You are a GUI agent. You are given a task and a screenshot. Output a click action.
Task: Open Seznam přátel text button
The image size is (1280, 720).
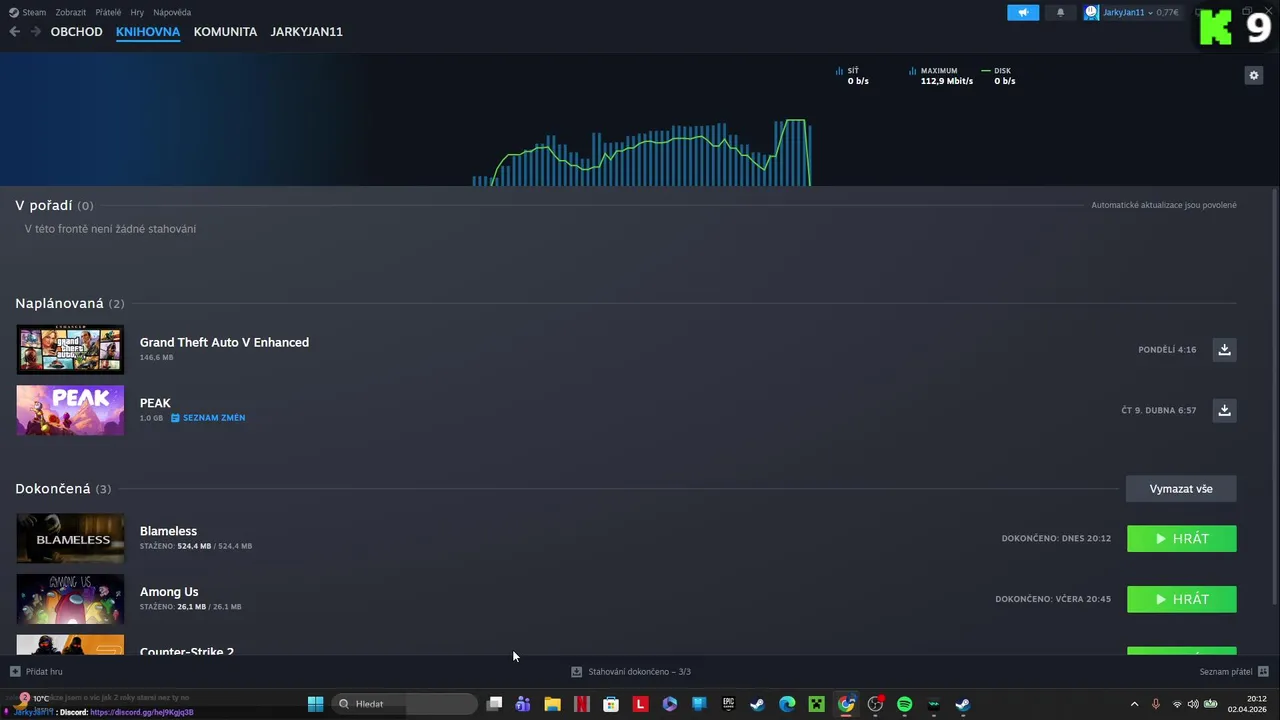point(1226,672)
